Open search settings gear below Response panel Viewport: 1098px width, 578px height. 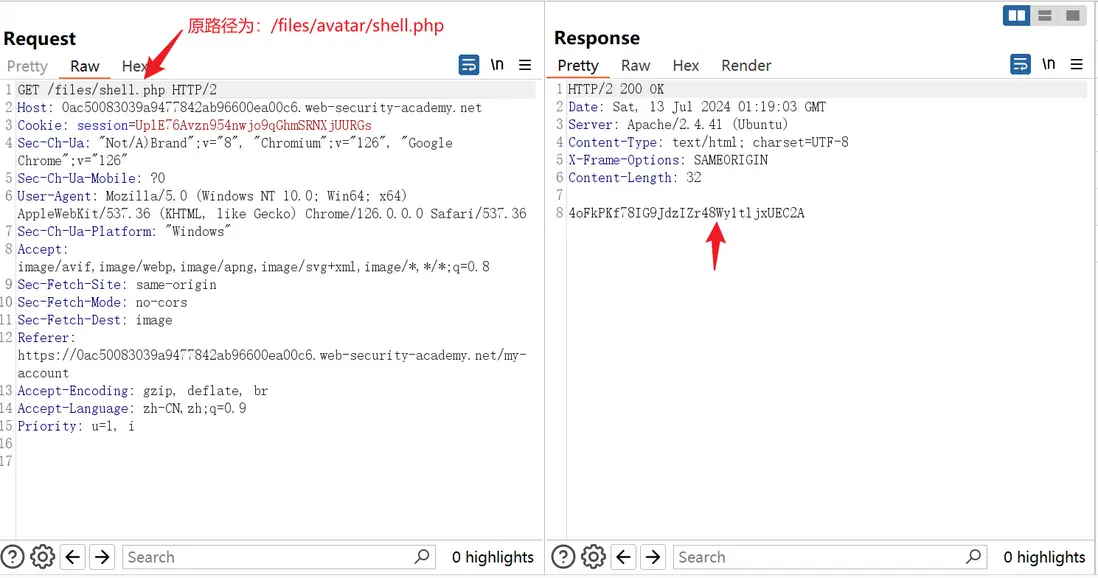coord(593,557)
